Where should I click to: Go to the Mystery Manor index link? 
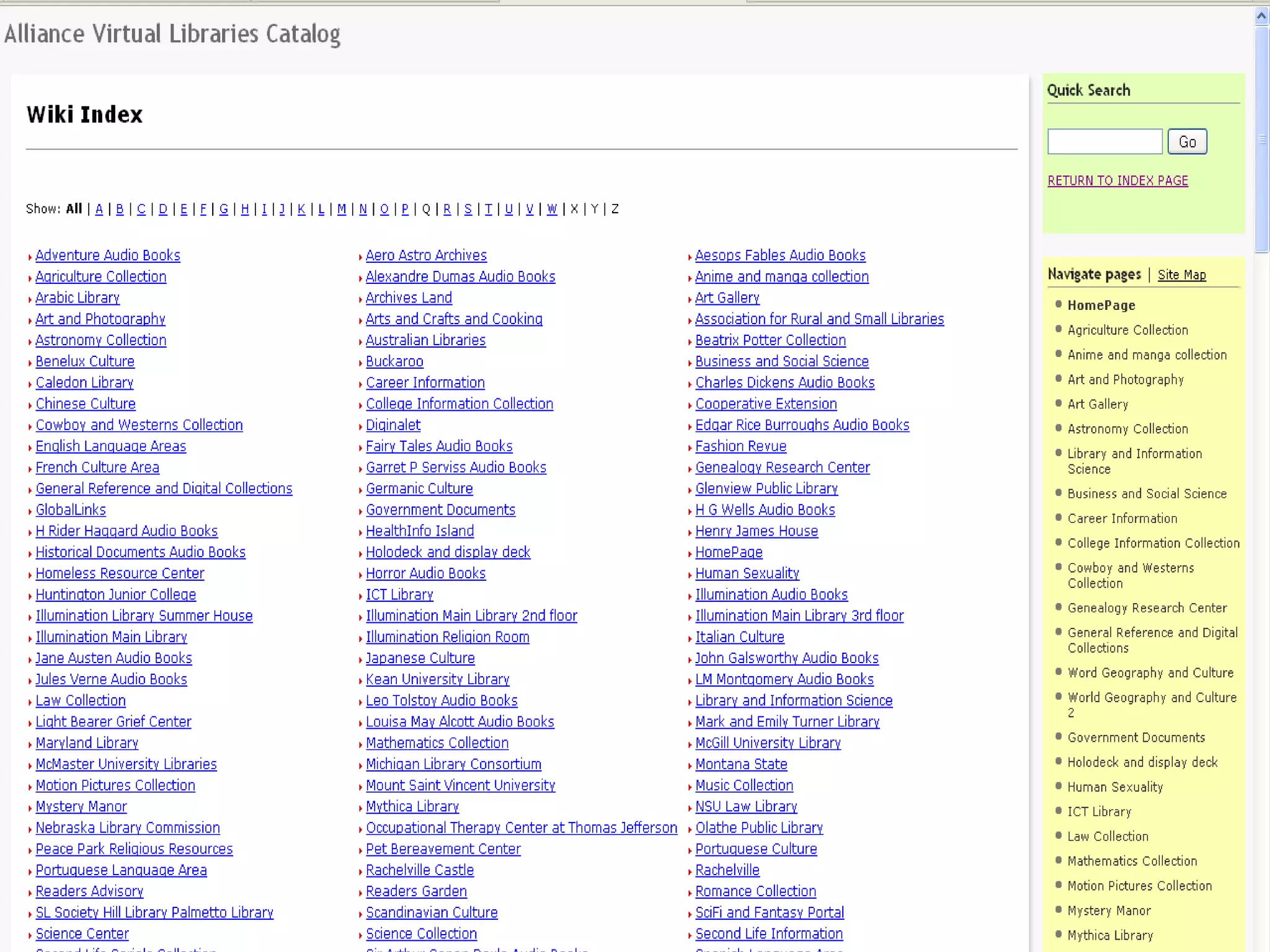(x=81, y=806)
